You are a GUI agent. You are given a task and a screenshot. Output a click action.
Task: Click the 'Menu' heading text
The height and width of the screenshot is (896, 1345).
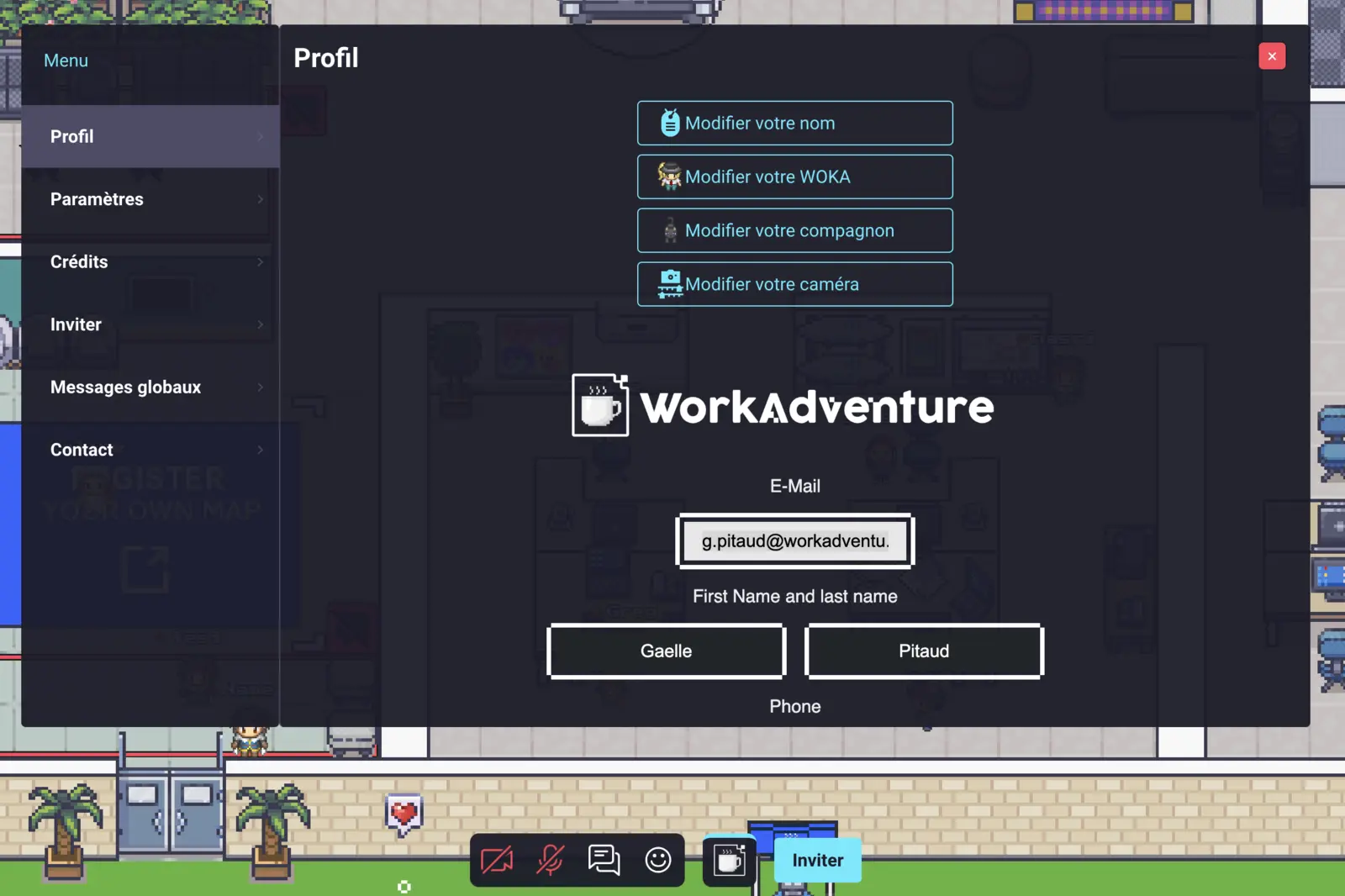(66, 61)
